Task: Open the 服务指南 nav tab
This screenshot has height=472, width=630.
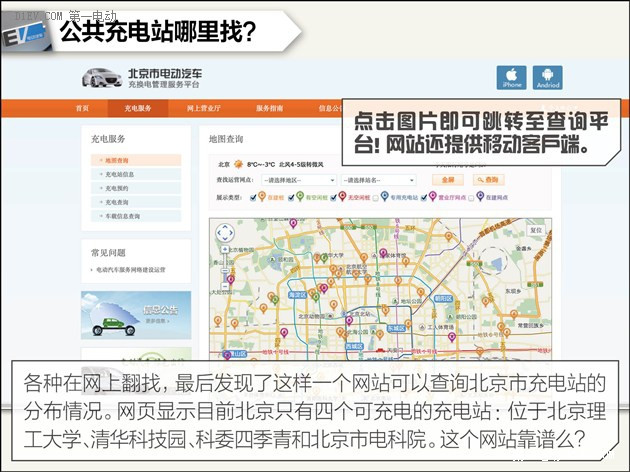Action: [x=270, y=108]
